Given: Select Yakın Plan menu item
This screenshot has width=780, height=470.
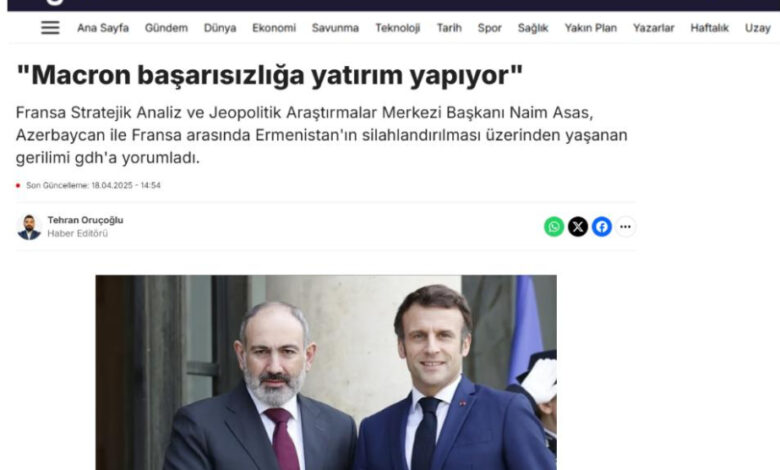Looking at the screenshot, I should tap(590, 28).
